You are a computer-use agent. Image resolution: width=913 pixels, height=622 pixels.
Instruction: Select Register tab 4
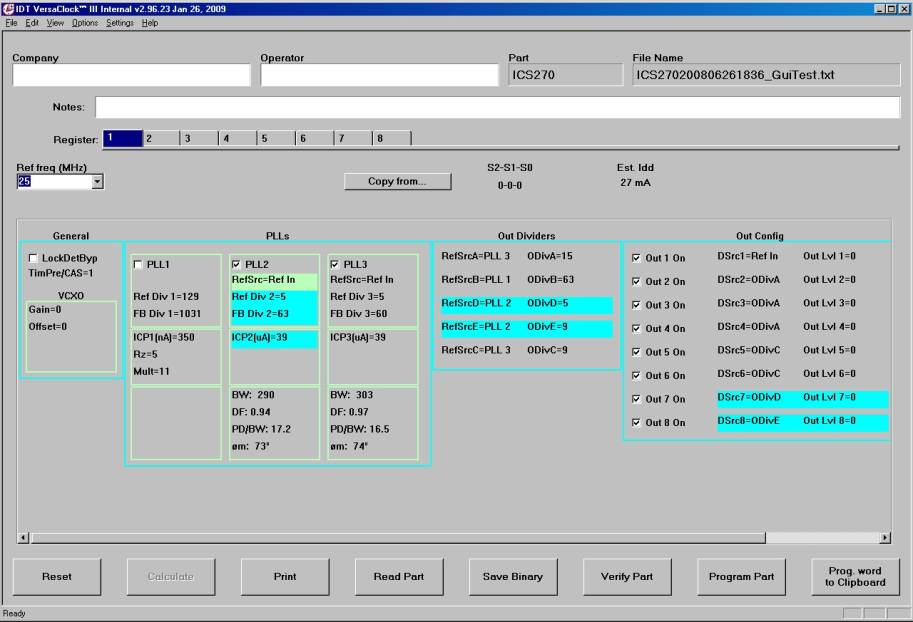[238, 139]
